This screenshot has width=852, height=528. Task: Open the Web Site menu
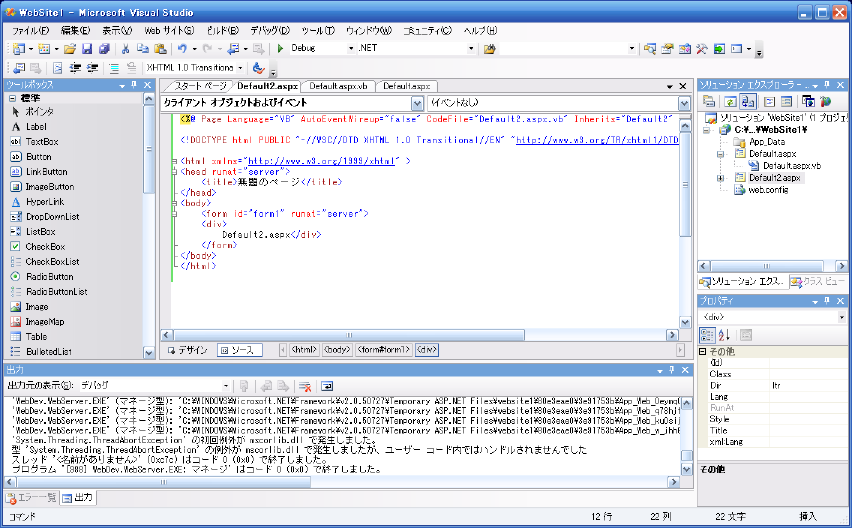[x=169, y=31]
